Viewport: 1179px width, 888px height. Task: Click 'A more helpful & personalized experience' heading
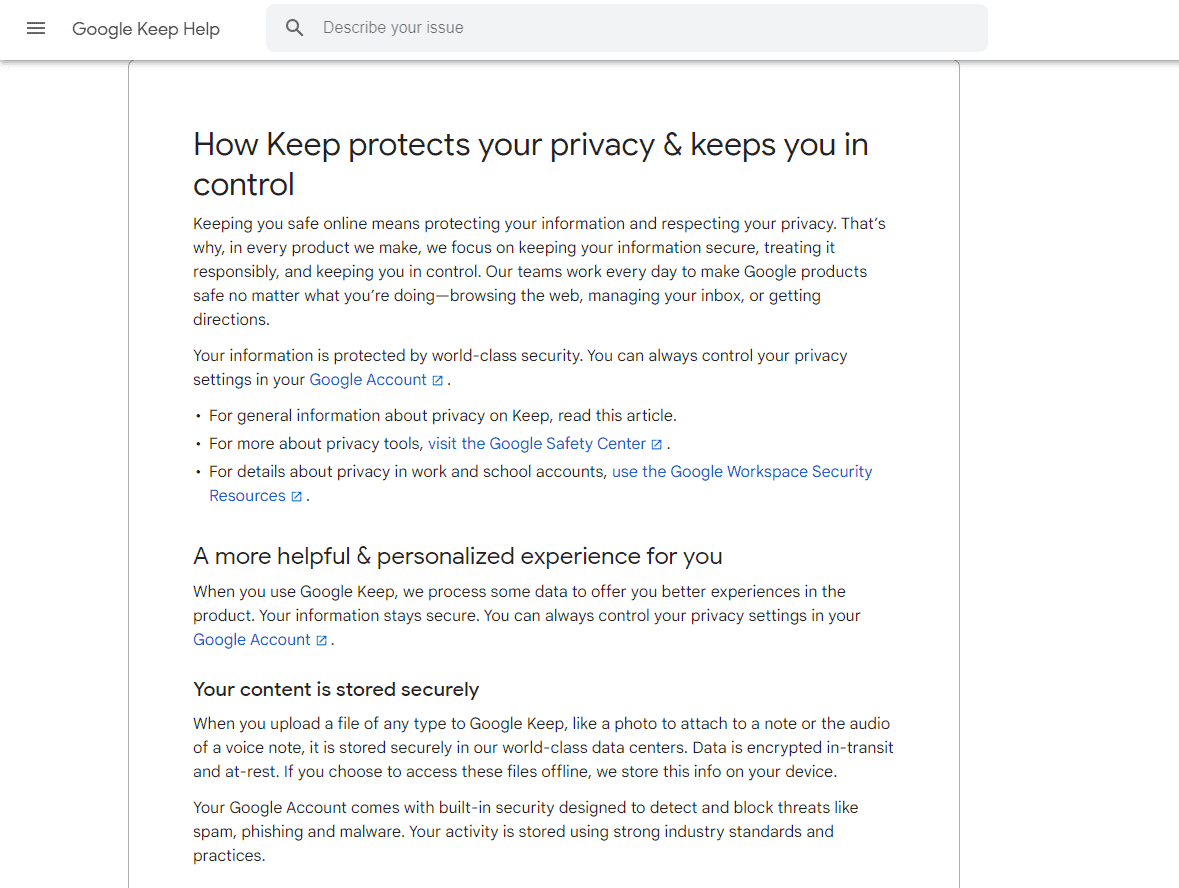click(x=458, y=556)
